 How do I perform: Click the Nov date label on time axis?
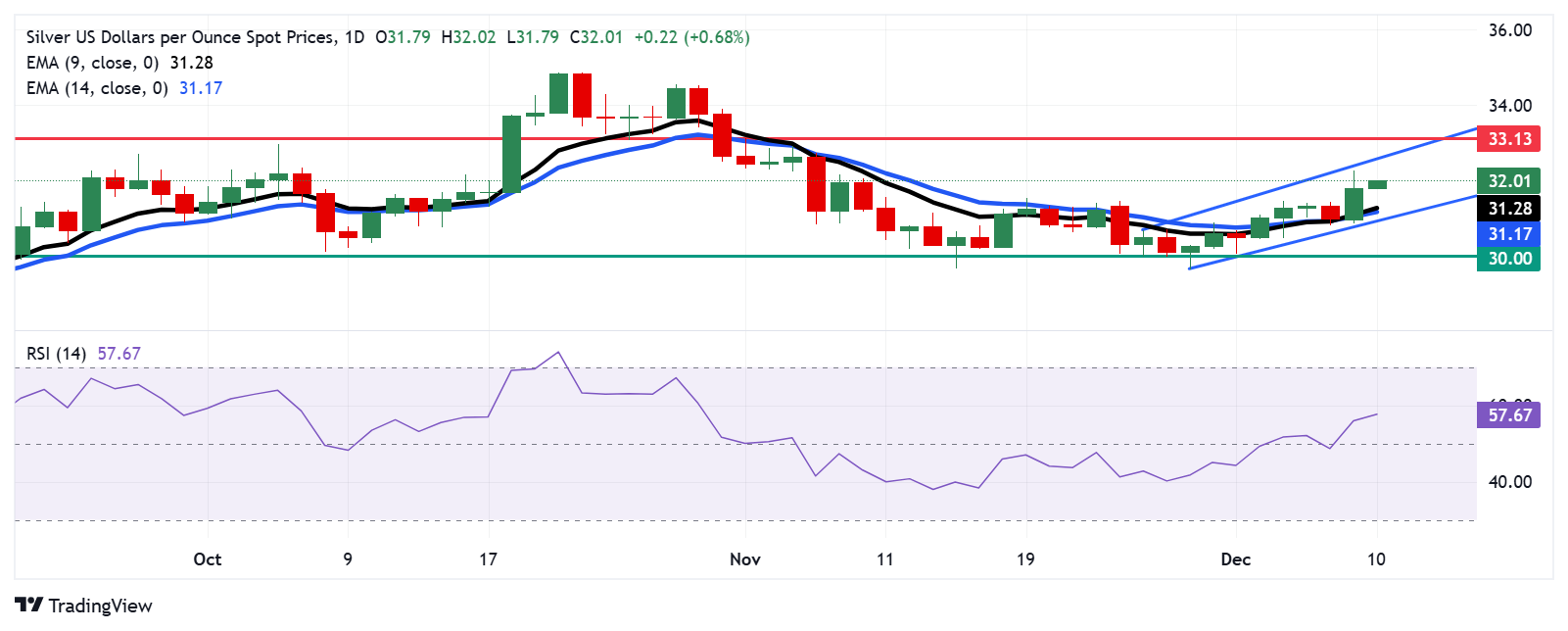744,559
